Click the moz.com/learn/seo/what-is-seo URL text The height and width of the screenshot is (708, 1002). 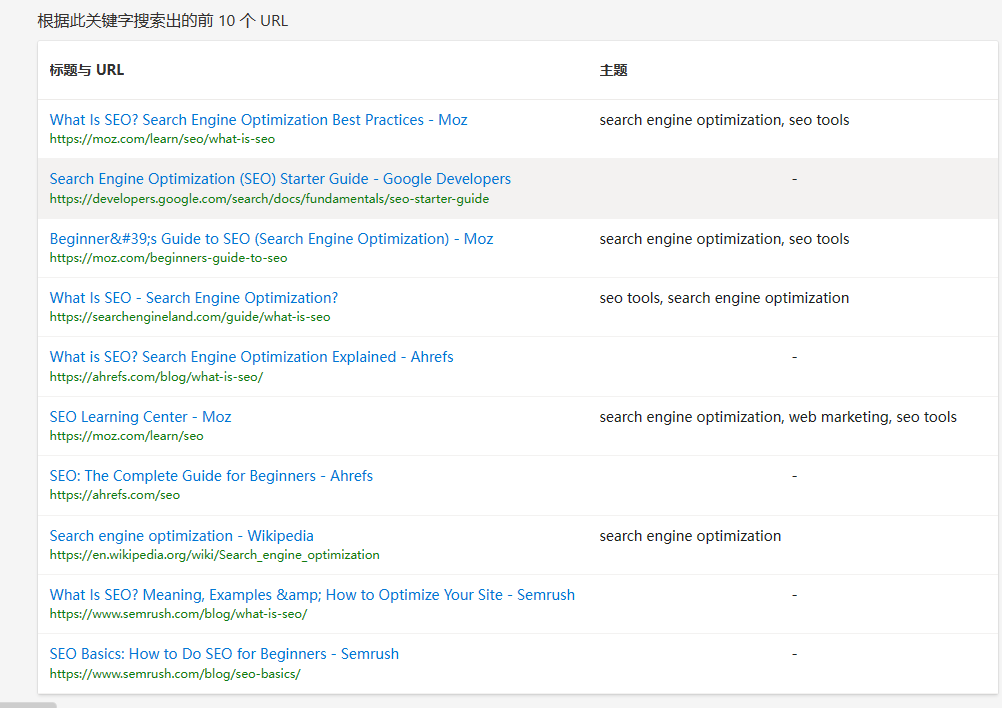click(162, 139)
